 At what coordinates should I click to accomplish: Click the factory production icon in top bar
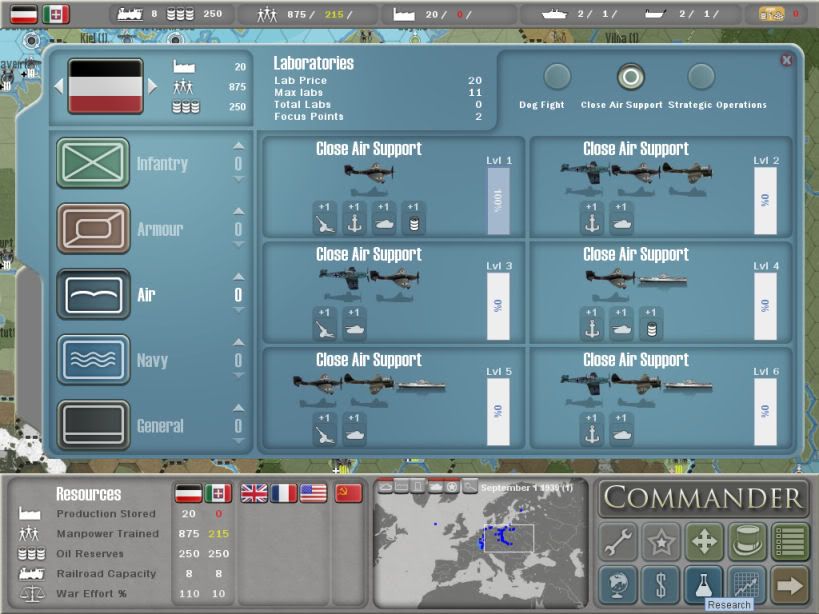(x=404, y=14)
